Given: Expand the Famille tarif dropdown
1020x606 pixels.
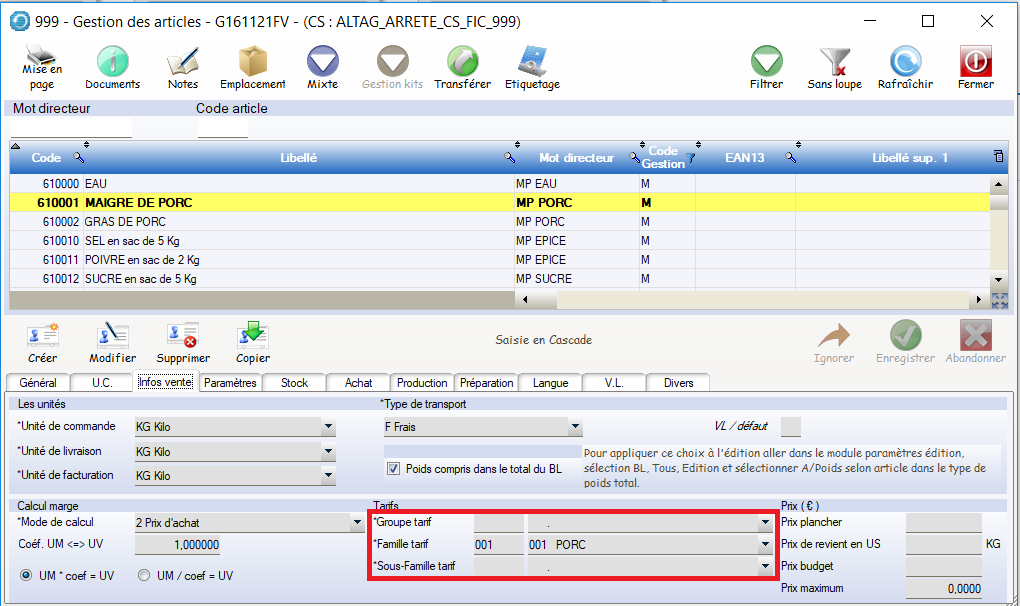Looking at the screenshot, I should [765, 545].
